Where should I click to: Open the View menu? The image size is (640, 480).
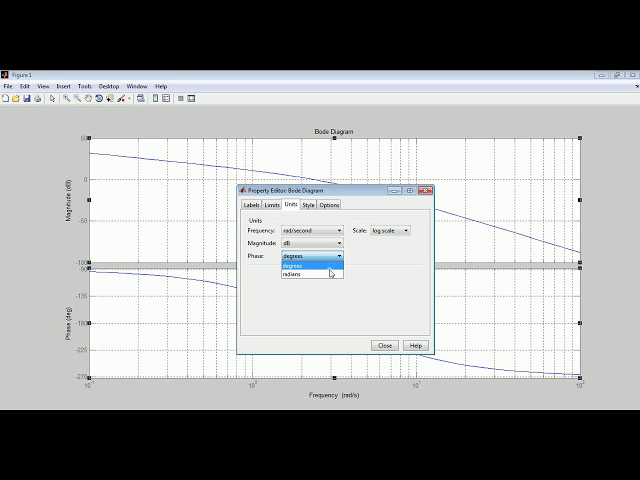point(43,87)
